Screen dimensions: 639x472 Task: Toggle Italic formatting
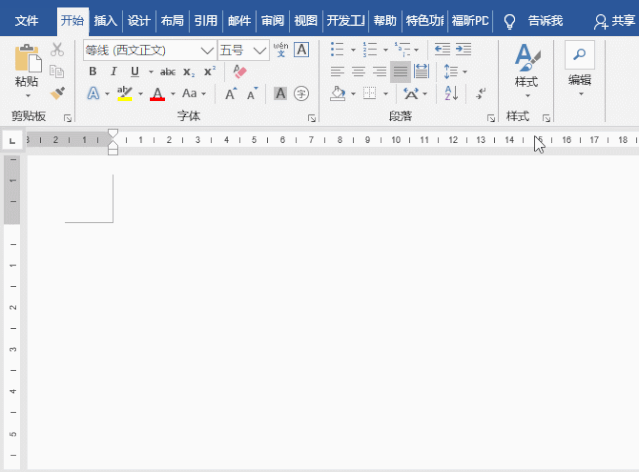pyautogui.click(x=113, y=71)
